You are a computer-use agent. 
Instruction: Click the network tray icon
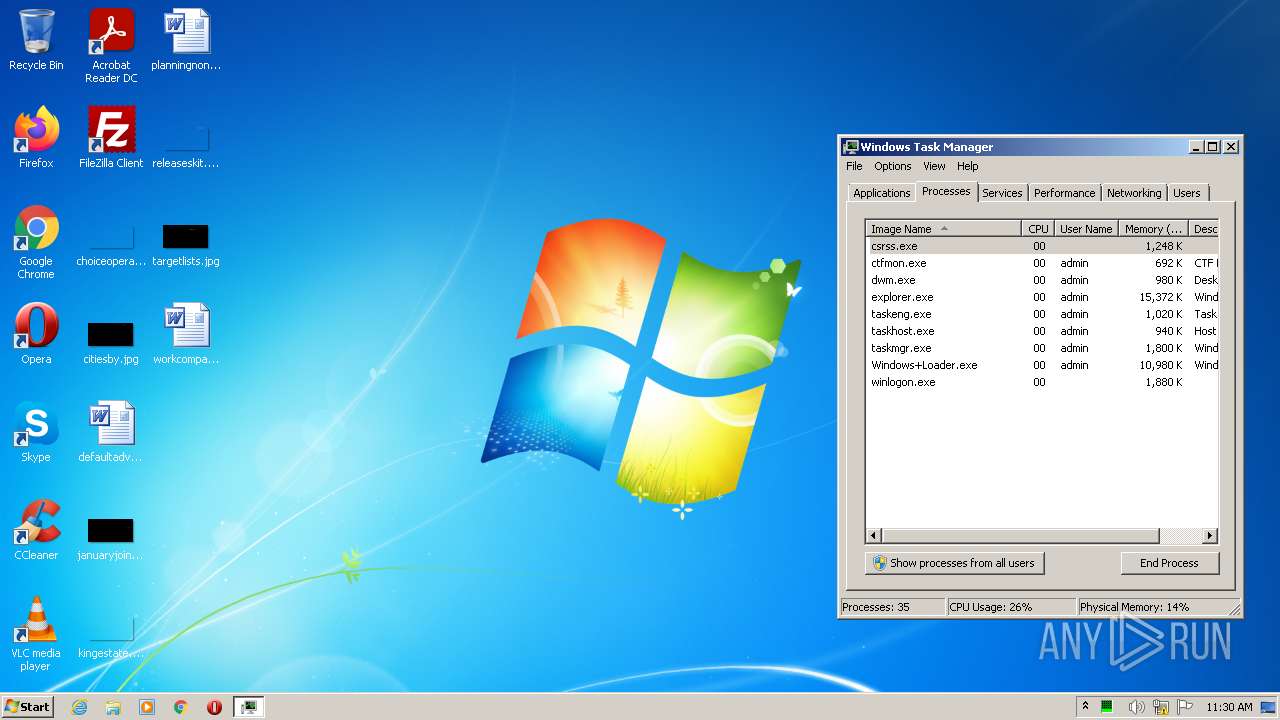coord(1161,707)
